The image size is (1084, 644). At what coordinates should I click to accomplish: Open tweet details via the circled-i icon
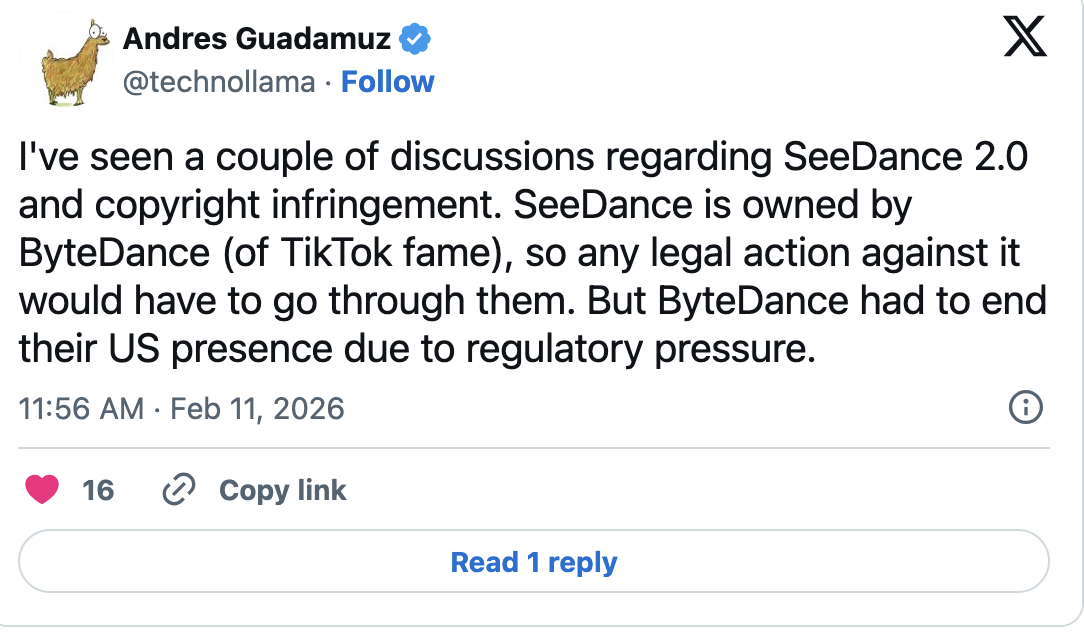click(x=1026, y=409)
